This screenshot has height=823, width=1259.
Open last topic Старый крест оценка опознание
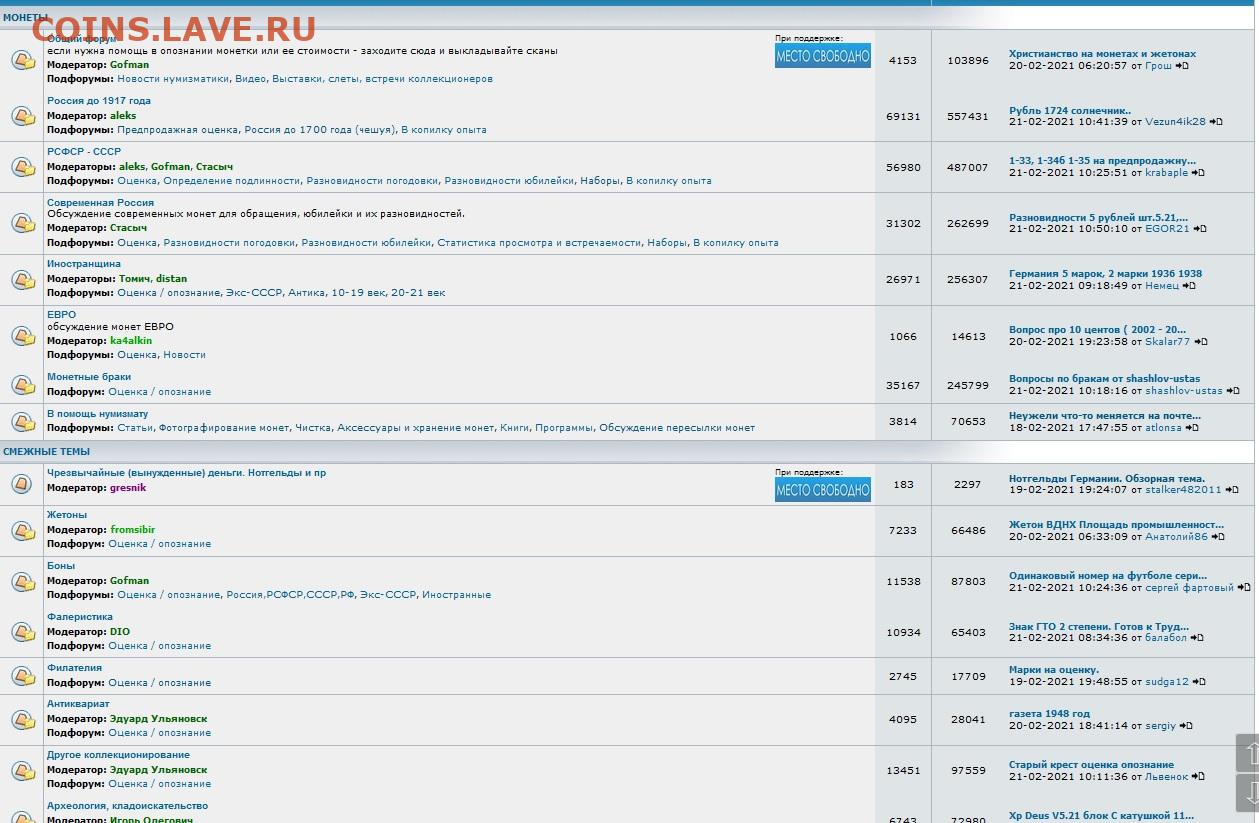point(1091,765)
